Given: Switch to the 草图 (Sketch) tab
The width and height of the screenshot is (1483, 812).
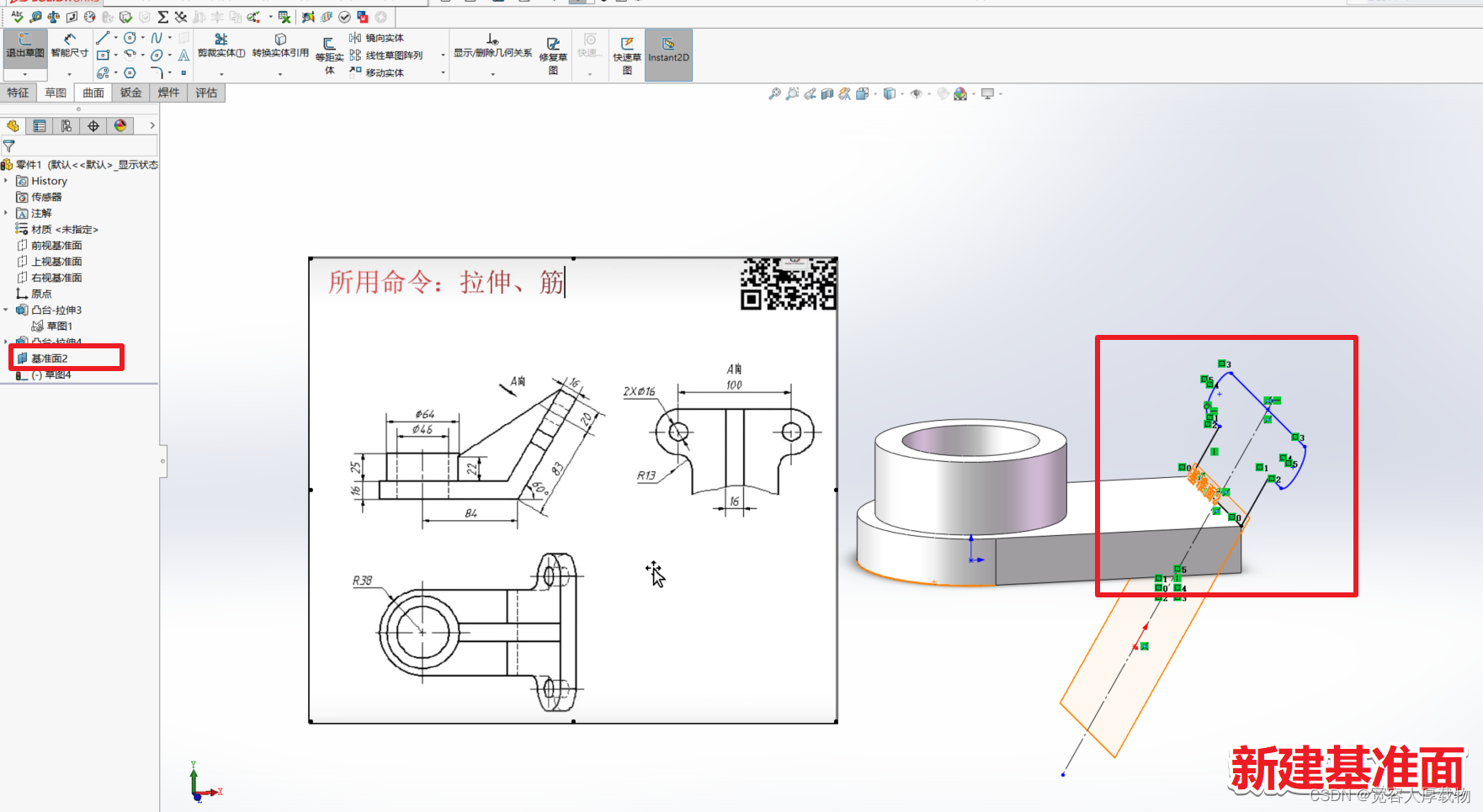Looking at the screenshot, I should (56, 93).
